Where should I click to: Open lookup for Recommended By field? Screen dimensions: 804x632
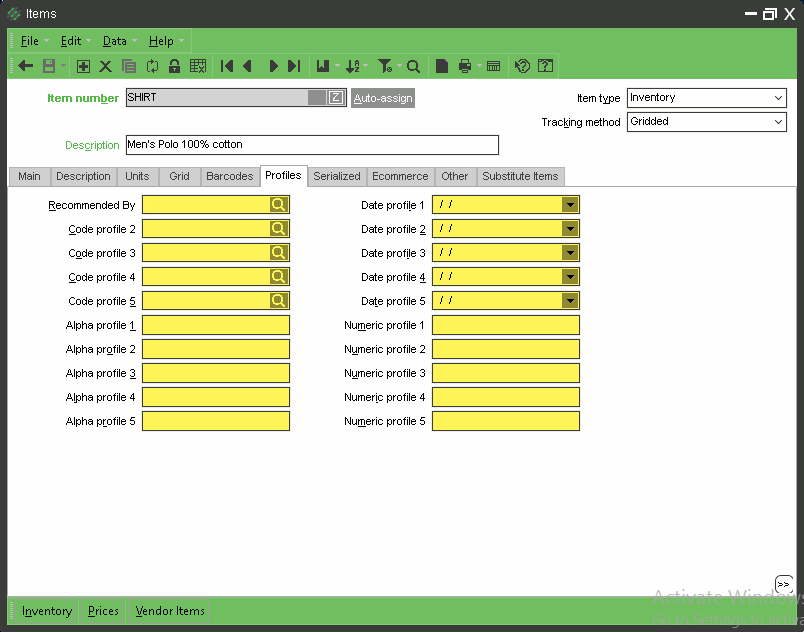[x=278, y=205]
